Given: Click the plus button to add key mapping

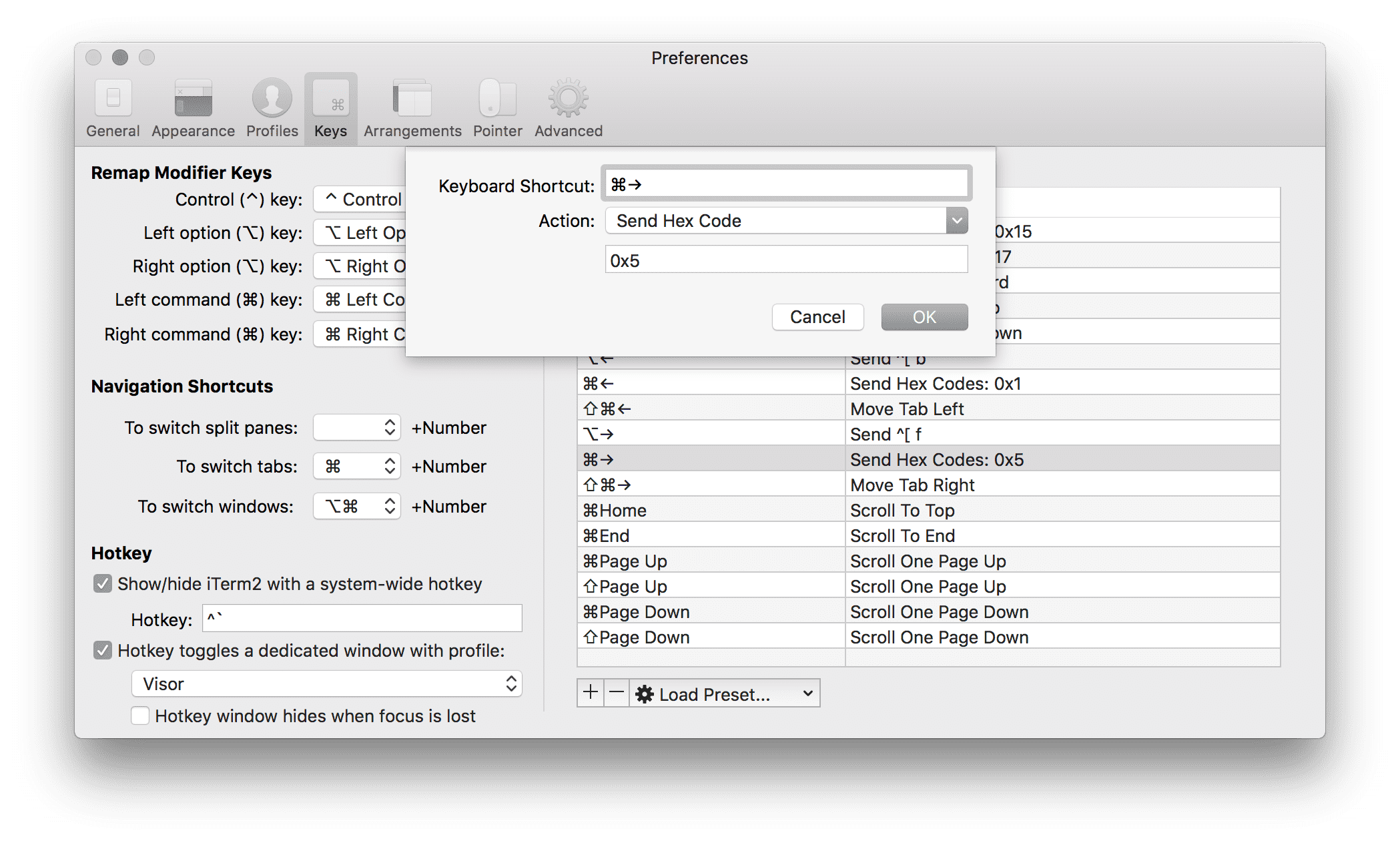Looking at the screenshot, I should click(x=590, y=693).
